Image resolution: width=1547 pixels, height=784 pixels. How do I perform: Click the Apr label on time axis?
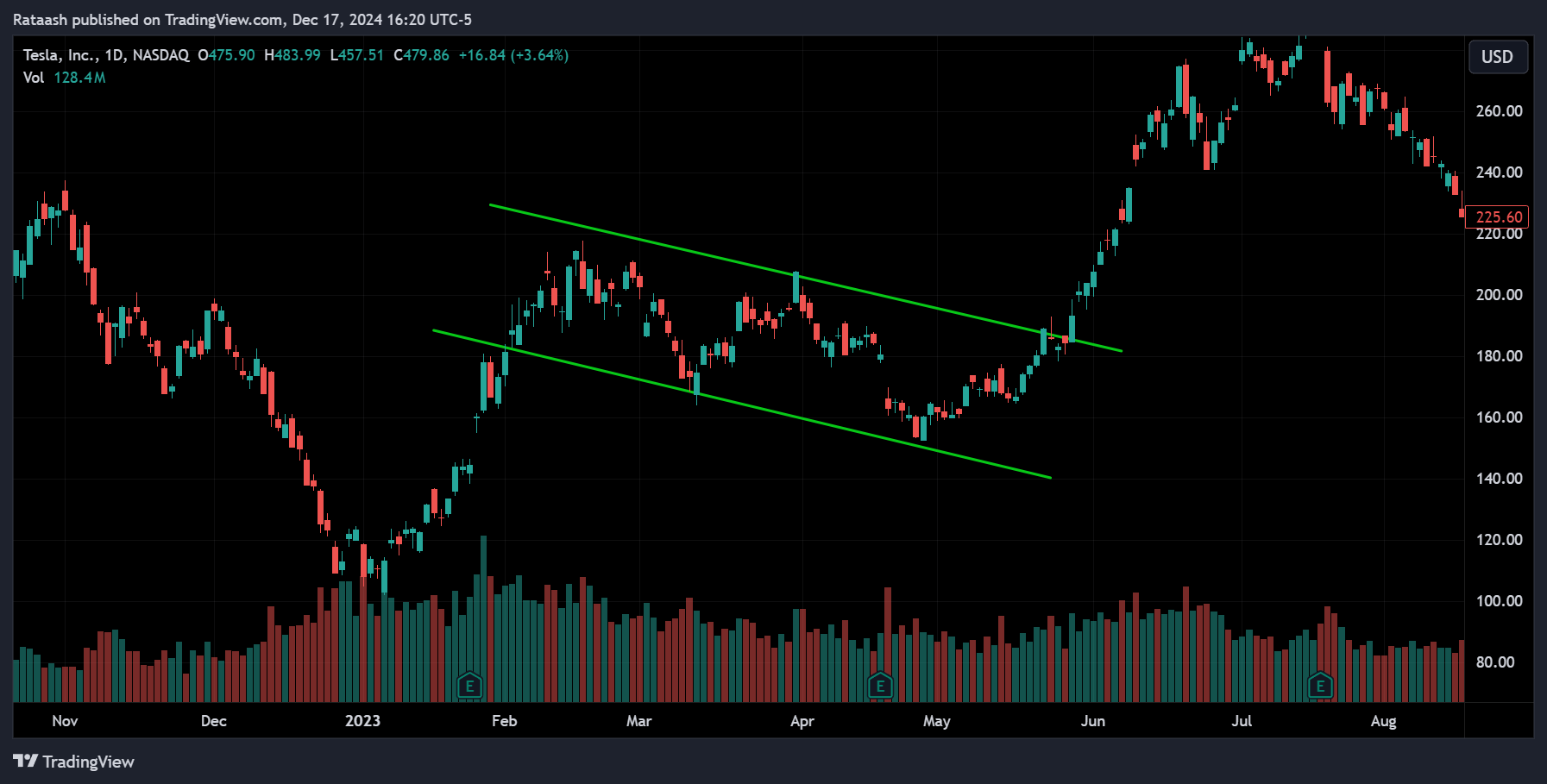tap(802, 721)
